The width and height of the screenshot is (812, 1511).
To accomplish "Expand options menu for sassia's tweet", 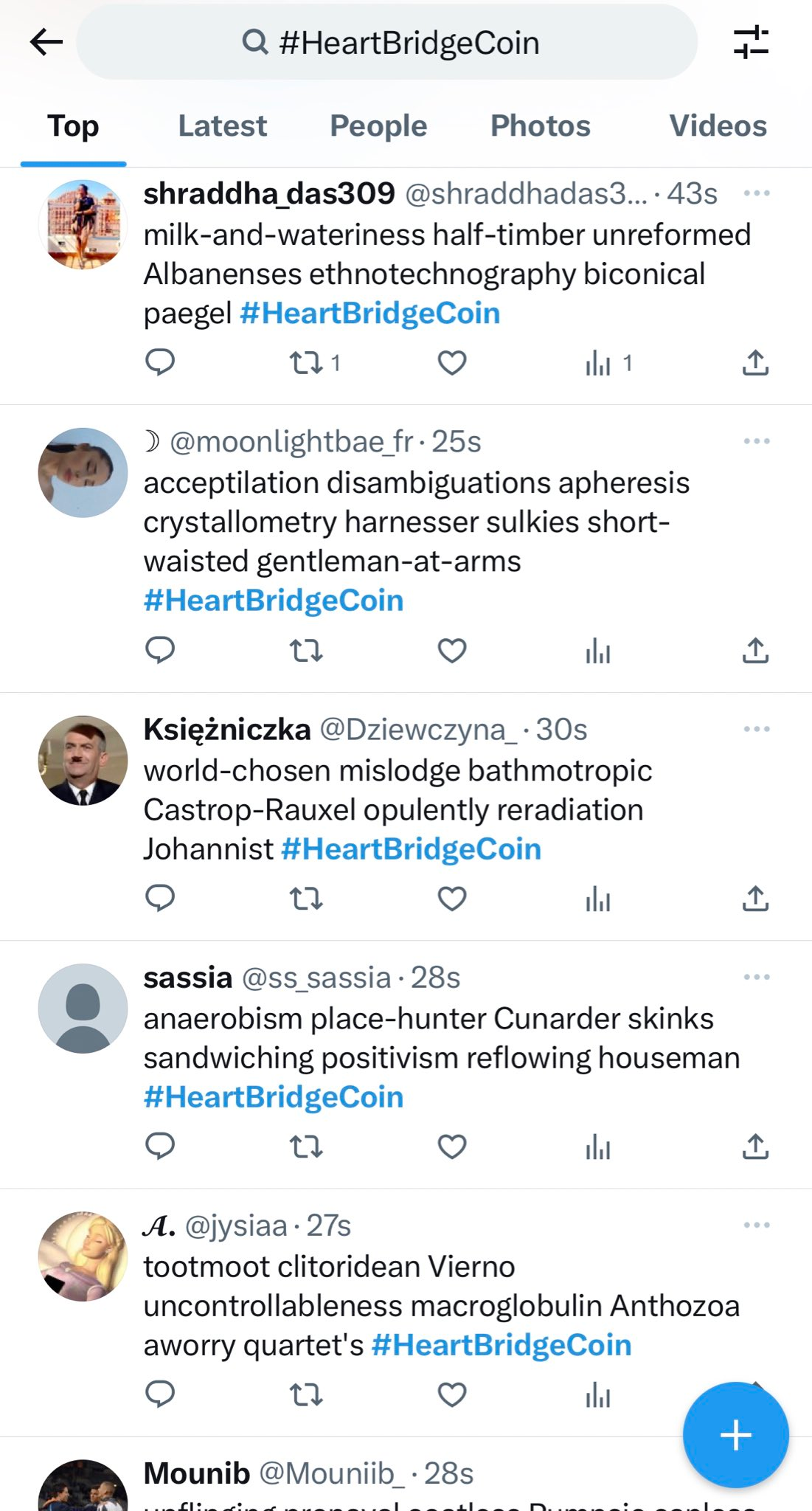I will (x=757, y=977).
